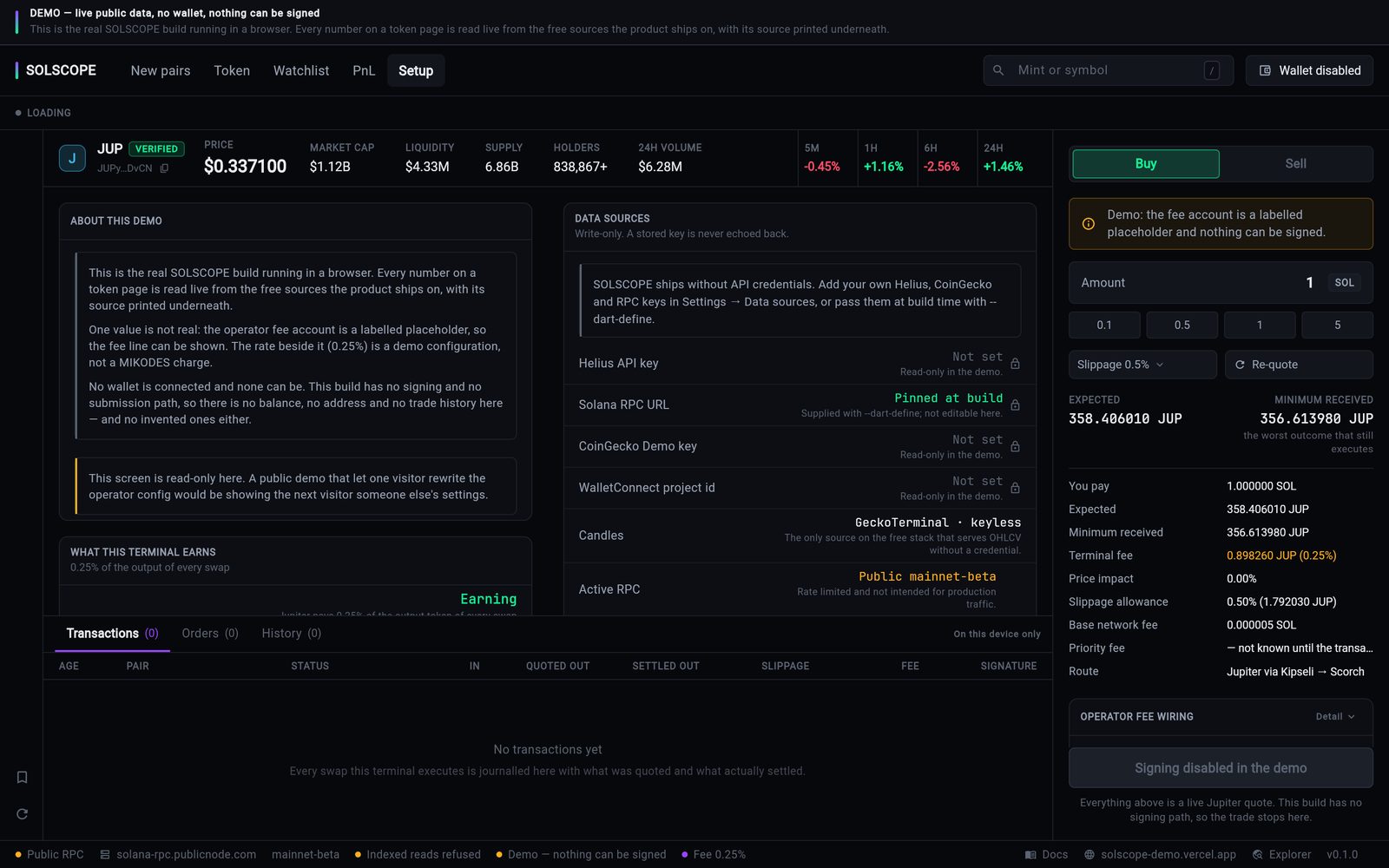
Task: Click the Re-quote button
Action: (x=1299, y=365)
